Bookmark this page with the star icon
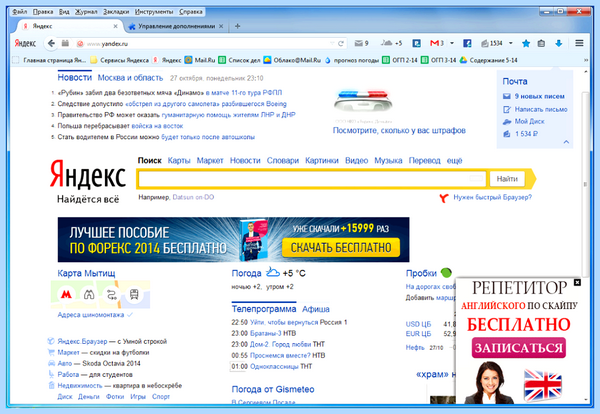Image resolution: width=600 pixels, height=414 pixels. click(526, 43)
